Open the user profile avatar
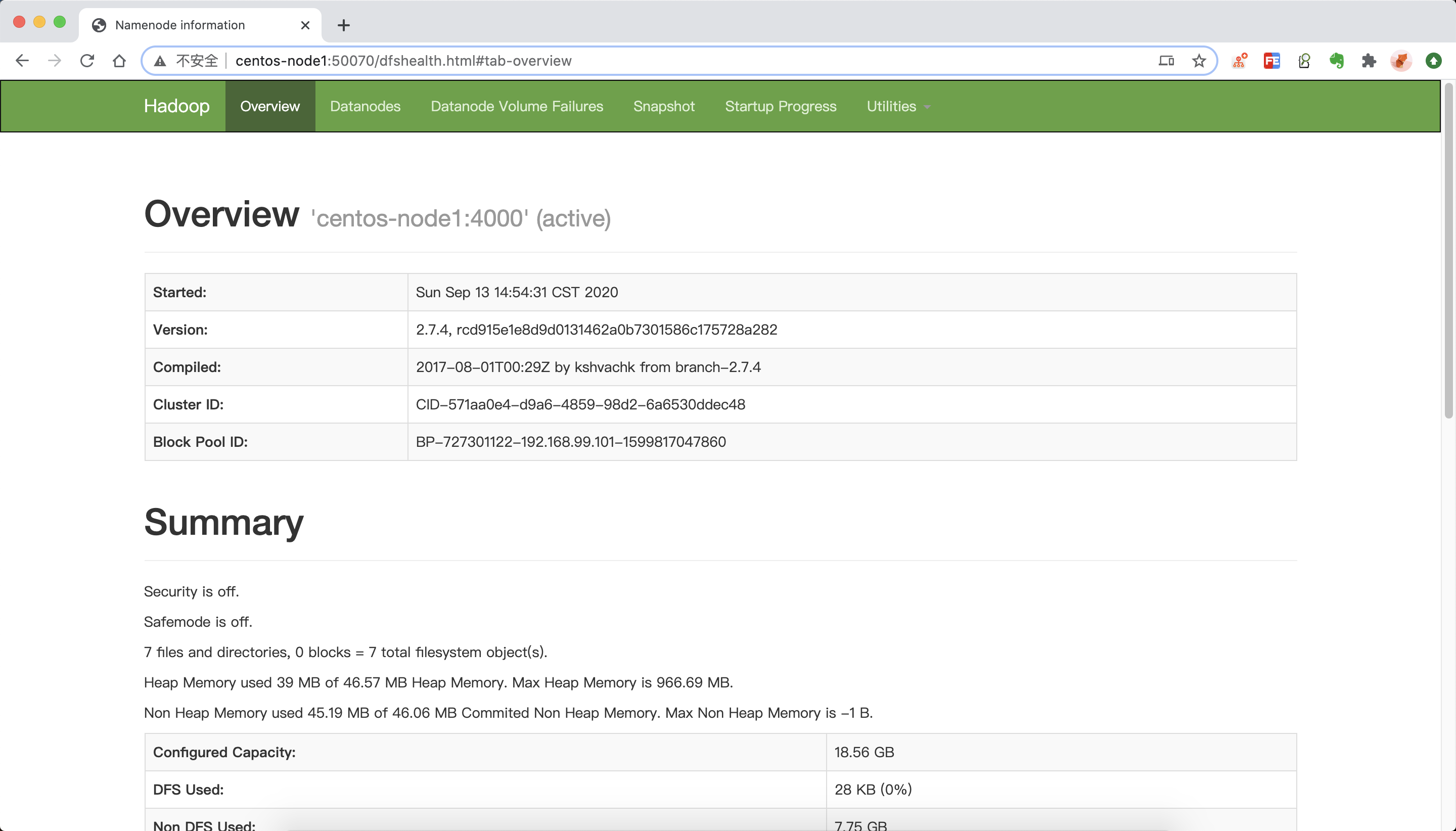 coord(1401,61)
